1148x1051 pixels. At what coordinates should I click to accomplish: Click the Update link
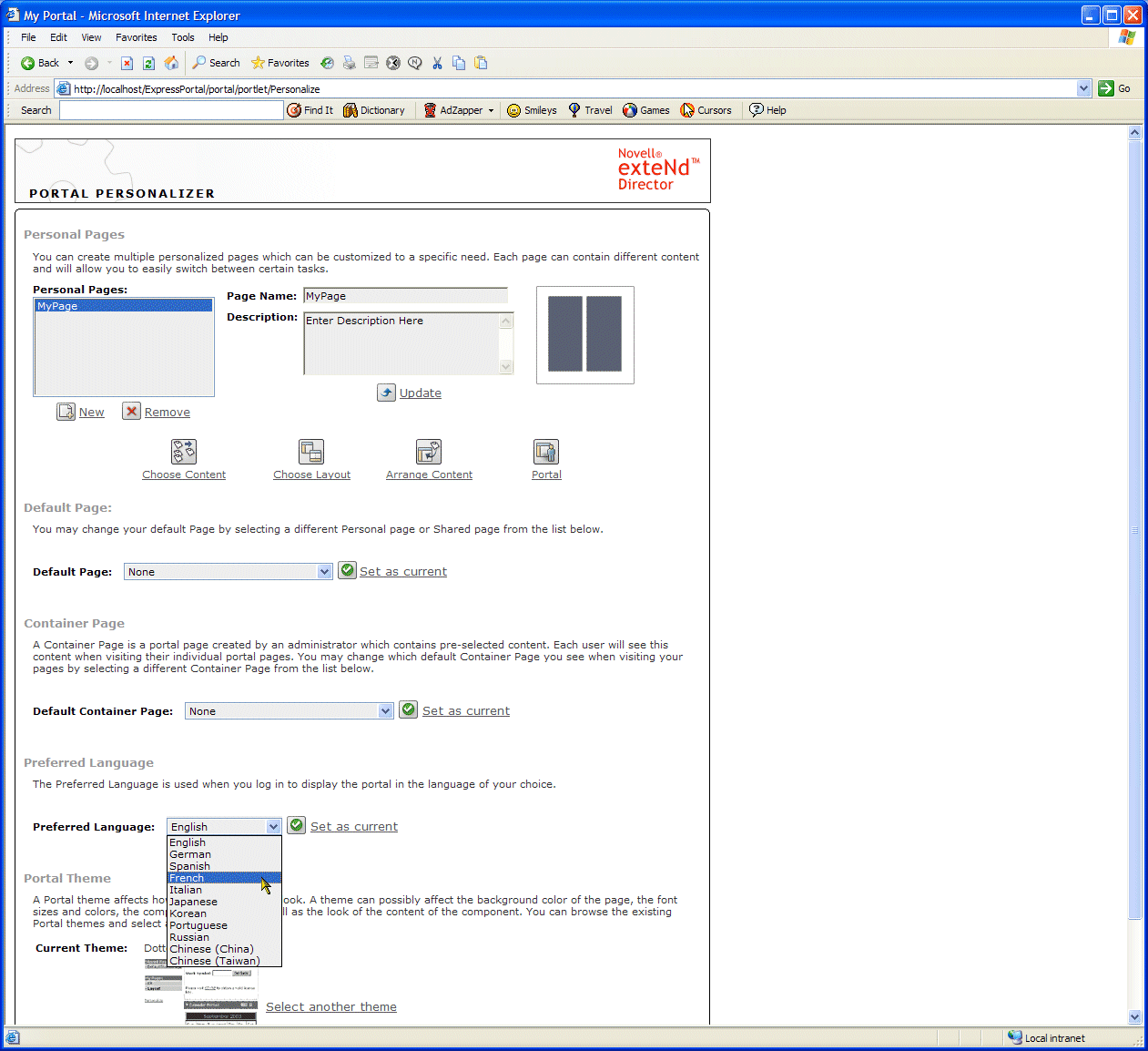420,393
